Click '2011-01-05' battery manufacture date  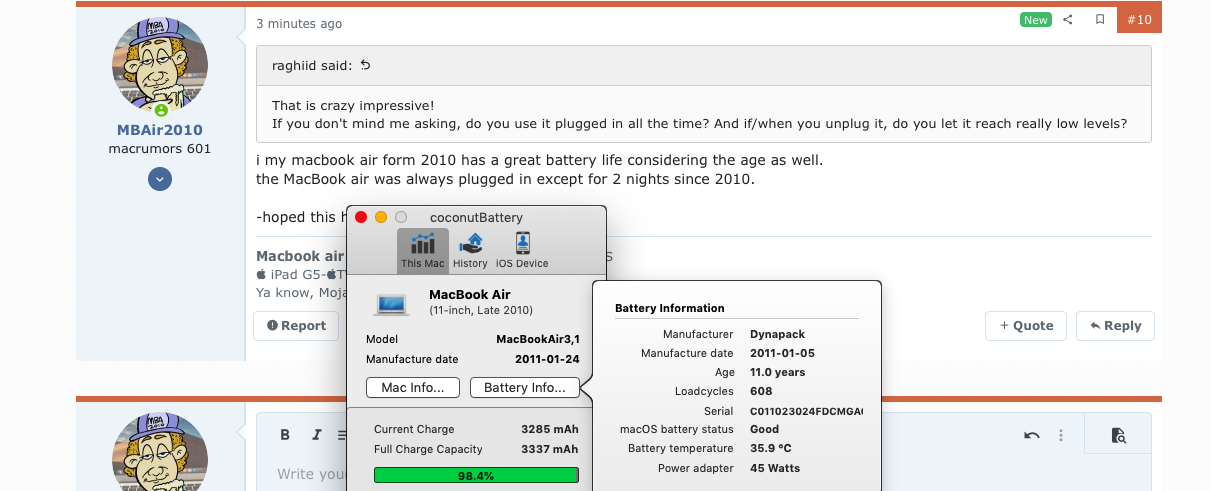coord(781,353)
